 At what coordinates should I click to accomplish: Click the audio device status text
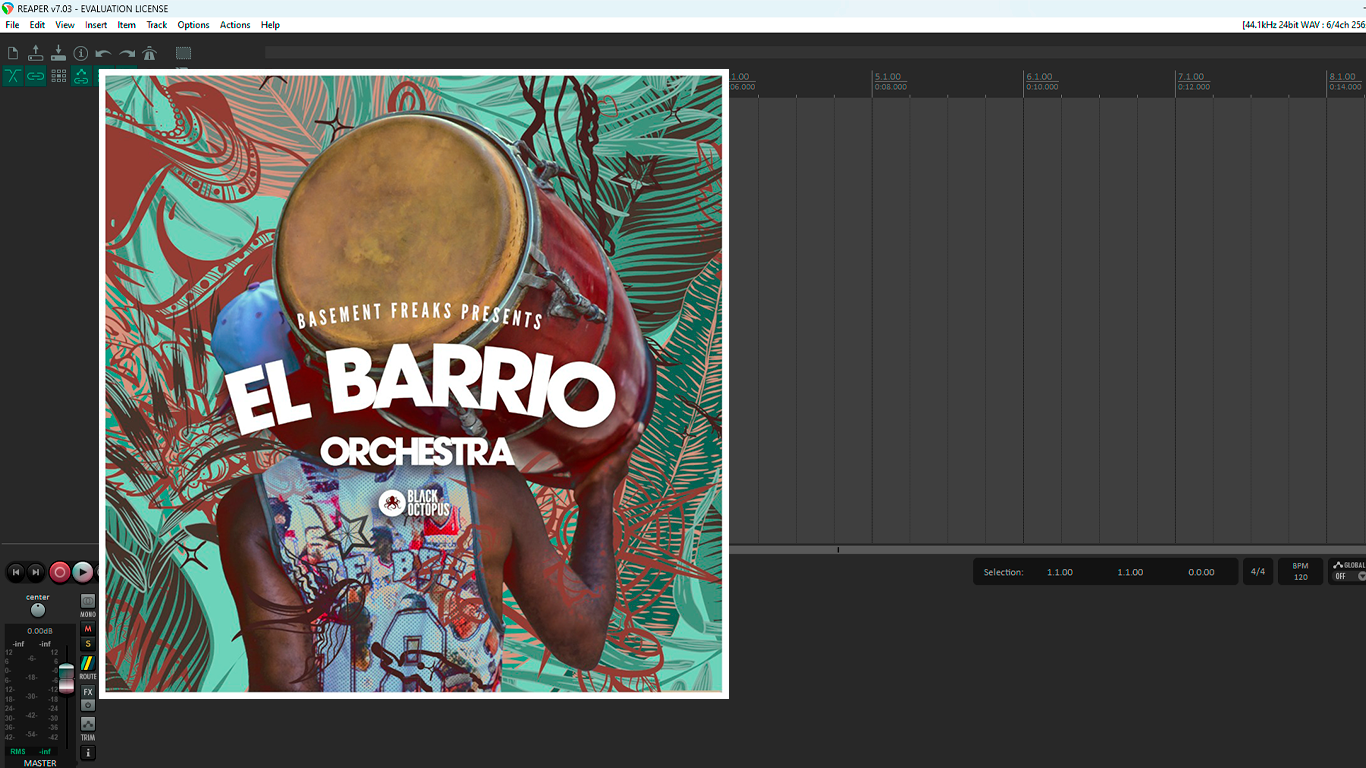pyautogui.click(x=1303, y=25)
